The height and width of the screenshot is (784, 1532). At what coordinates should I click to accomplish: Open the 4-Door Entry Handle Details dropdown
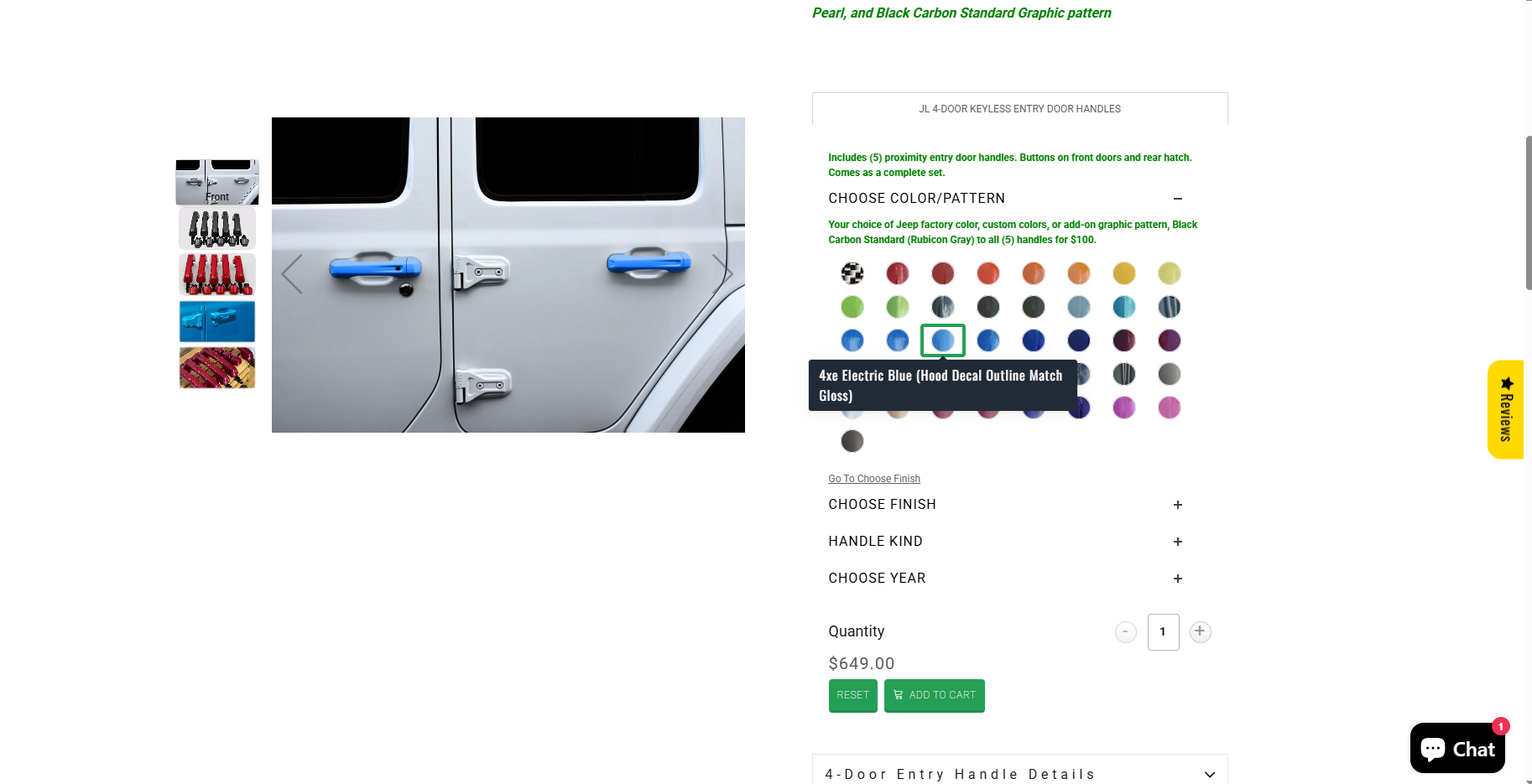point(1020,773)
